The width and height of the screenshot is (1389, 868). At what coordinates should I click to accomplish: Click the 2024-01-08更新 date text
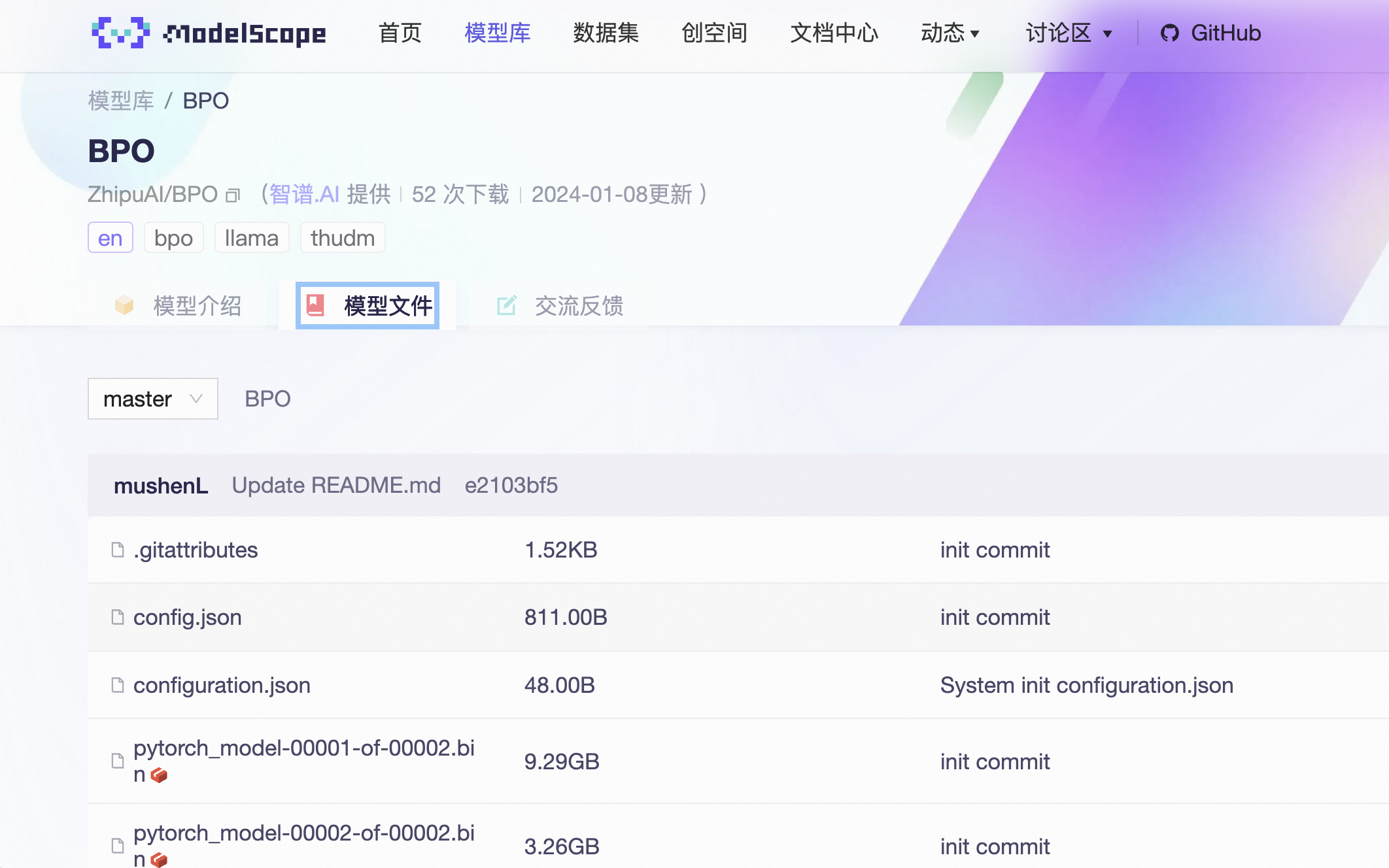tap(612, 194)
